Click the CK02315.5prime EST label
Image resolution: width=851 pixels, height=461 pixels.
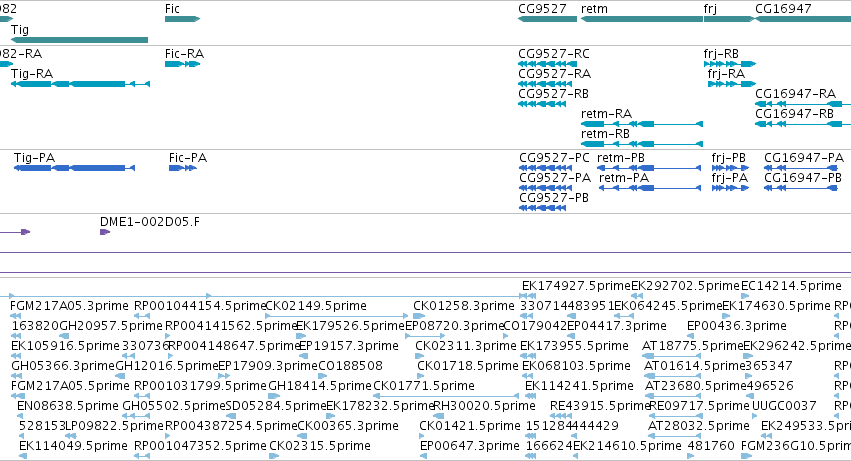pos(320,446)
